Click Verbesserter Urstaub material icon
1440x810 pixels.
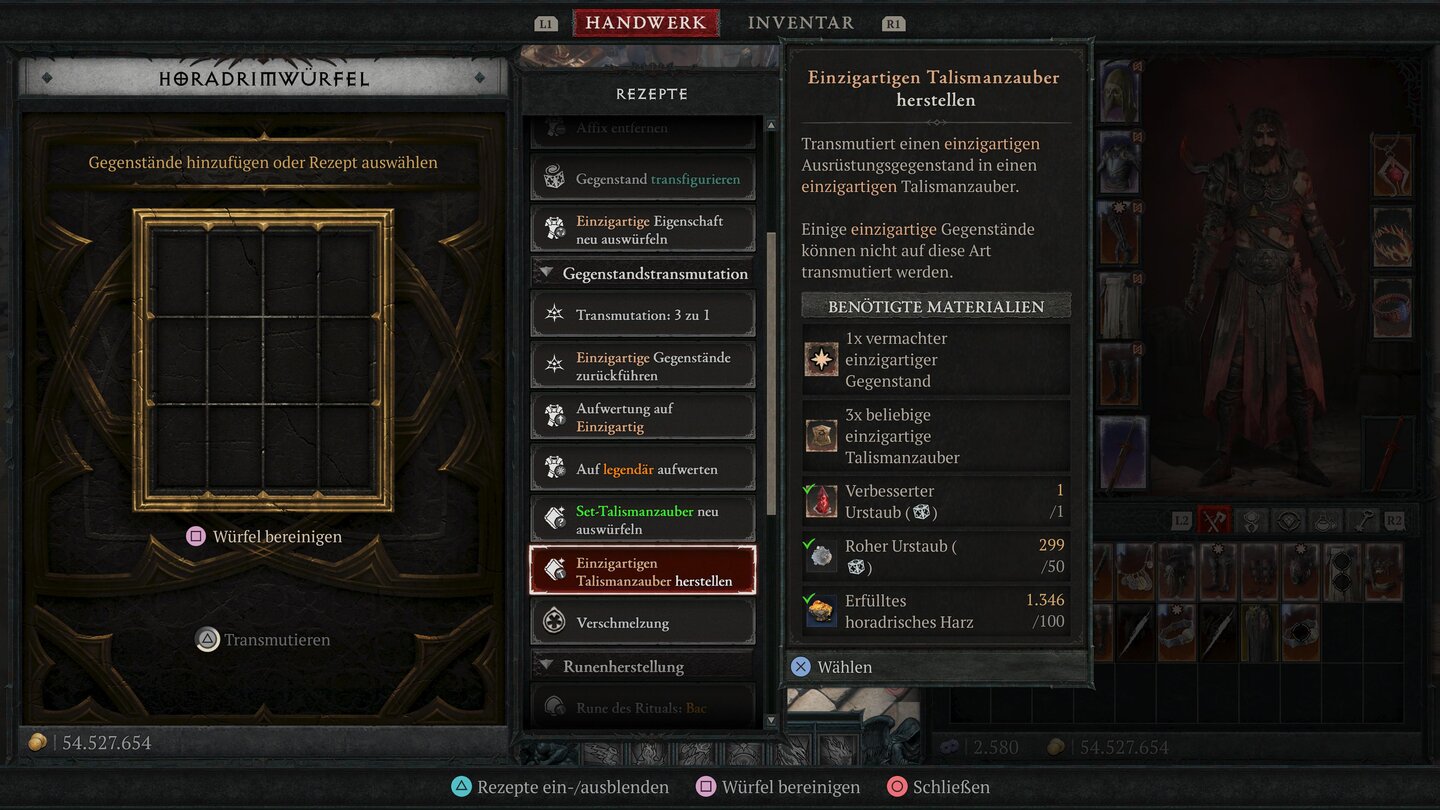(821, 502)
